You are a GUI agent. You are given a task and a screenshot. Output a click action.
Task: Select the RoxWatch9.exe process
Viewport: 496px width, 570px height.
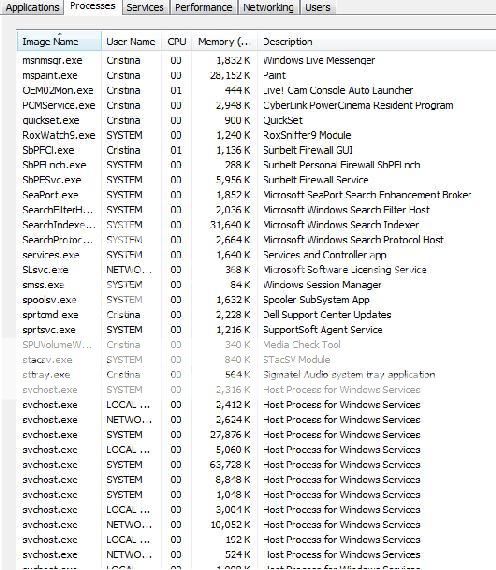[256, 135]
